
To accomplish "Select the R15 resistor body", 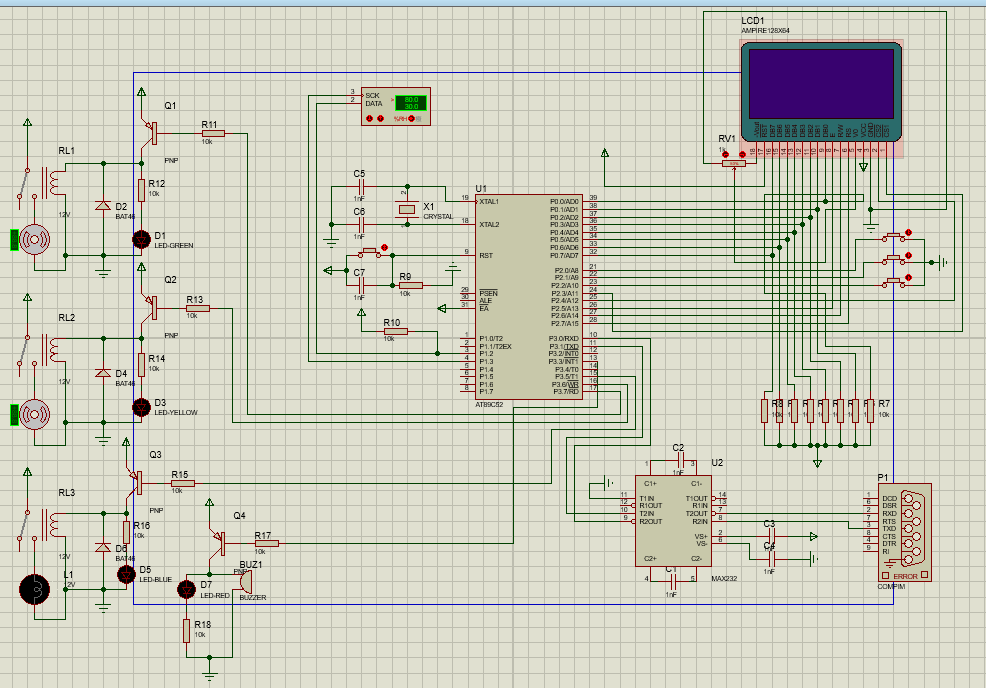I will click(x=182, y=483).
